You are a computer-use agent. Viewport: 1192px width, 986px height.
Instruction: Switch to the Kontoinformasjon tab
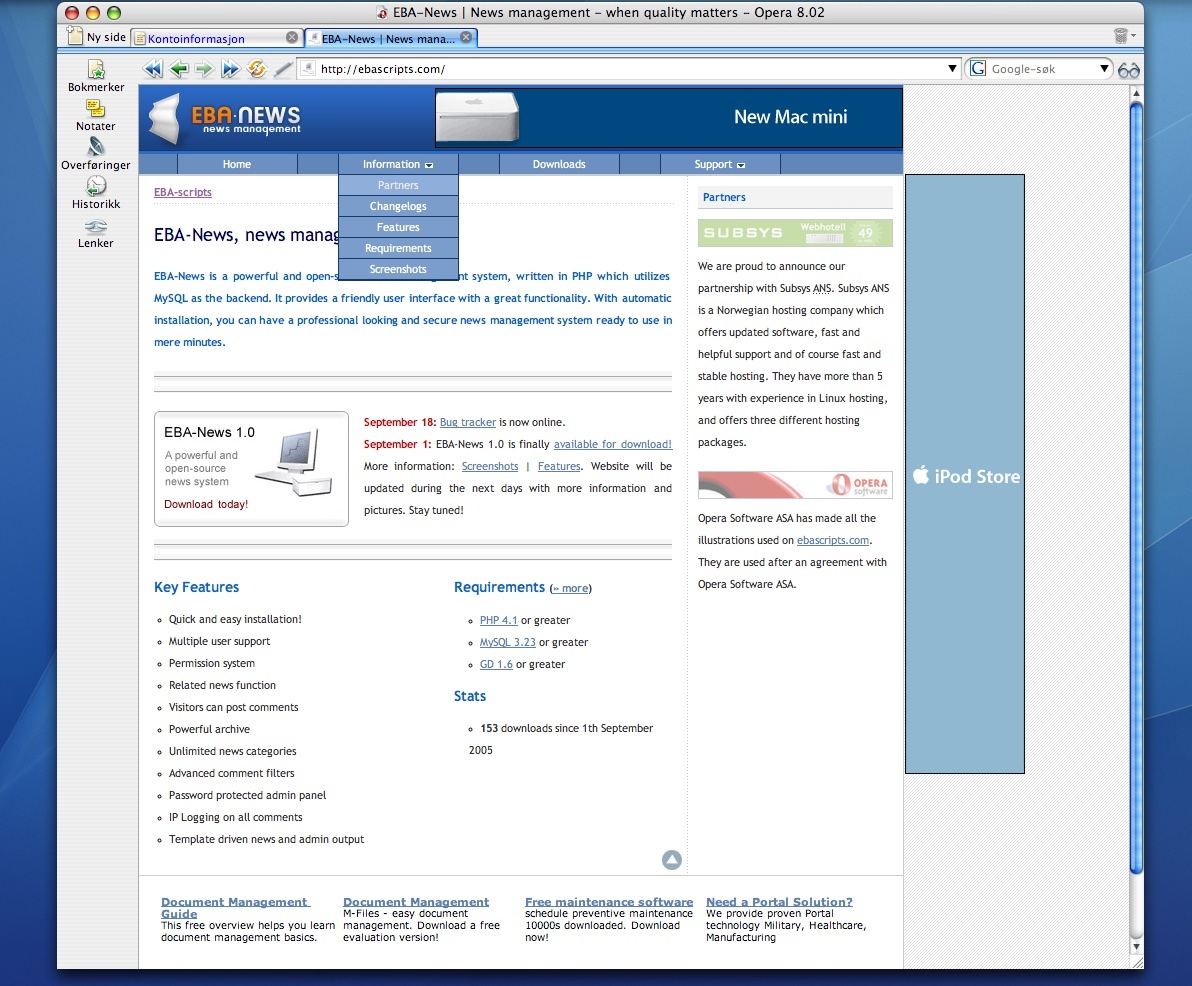point(217,38)
